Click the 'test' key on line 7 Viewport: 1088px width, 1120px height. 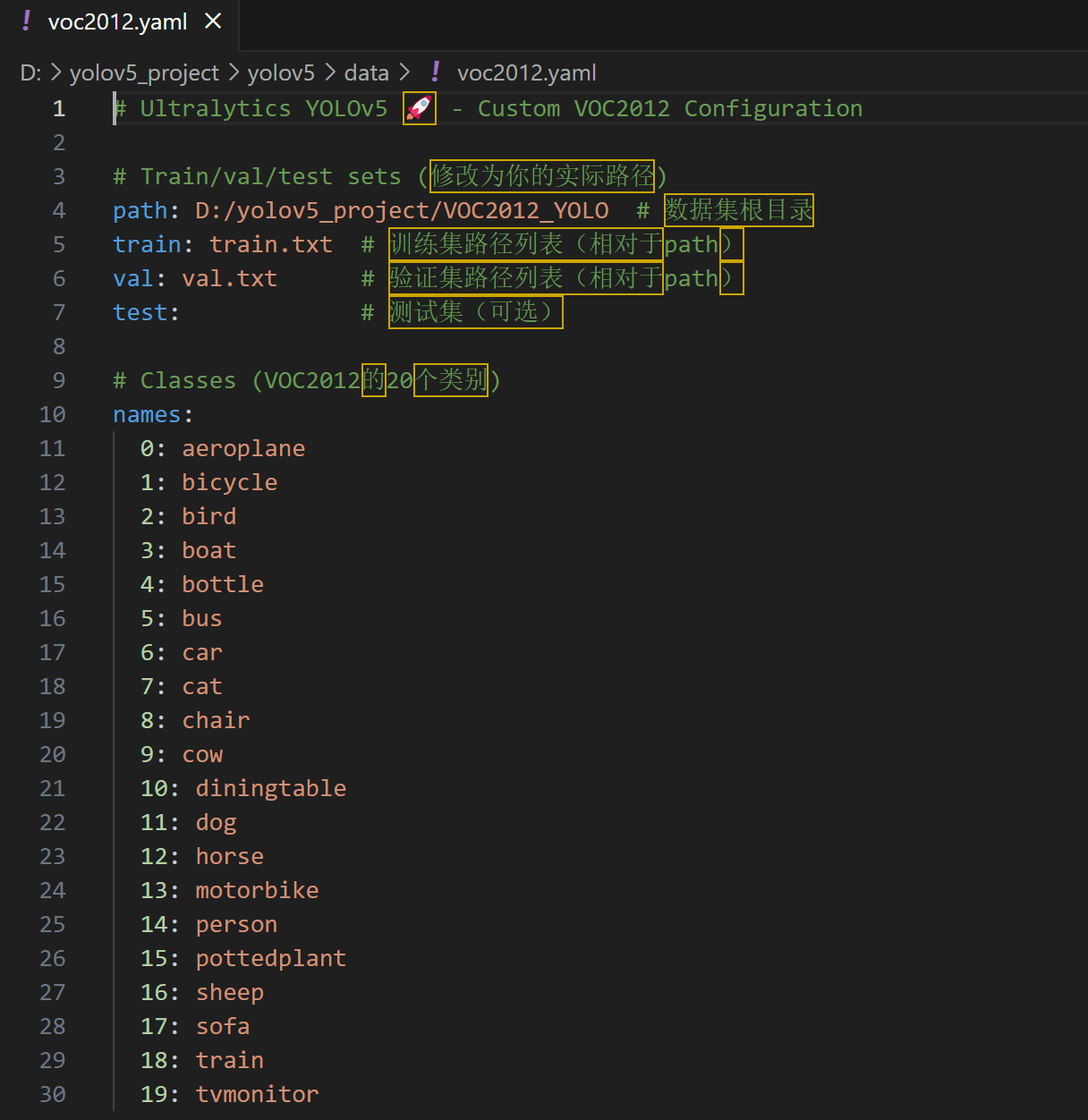[x=140, y=313]
